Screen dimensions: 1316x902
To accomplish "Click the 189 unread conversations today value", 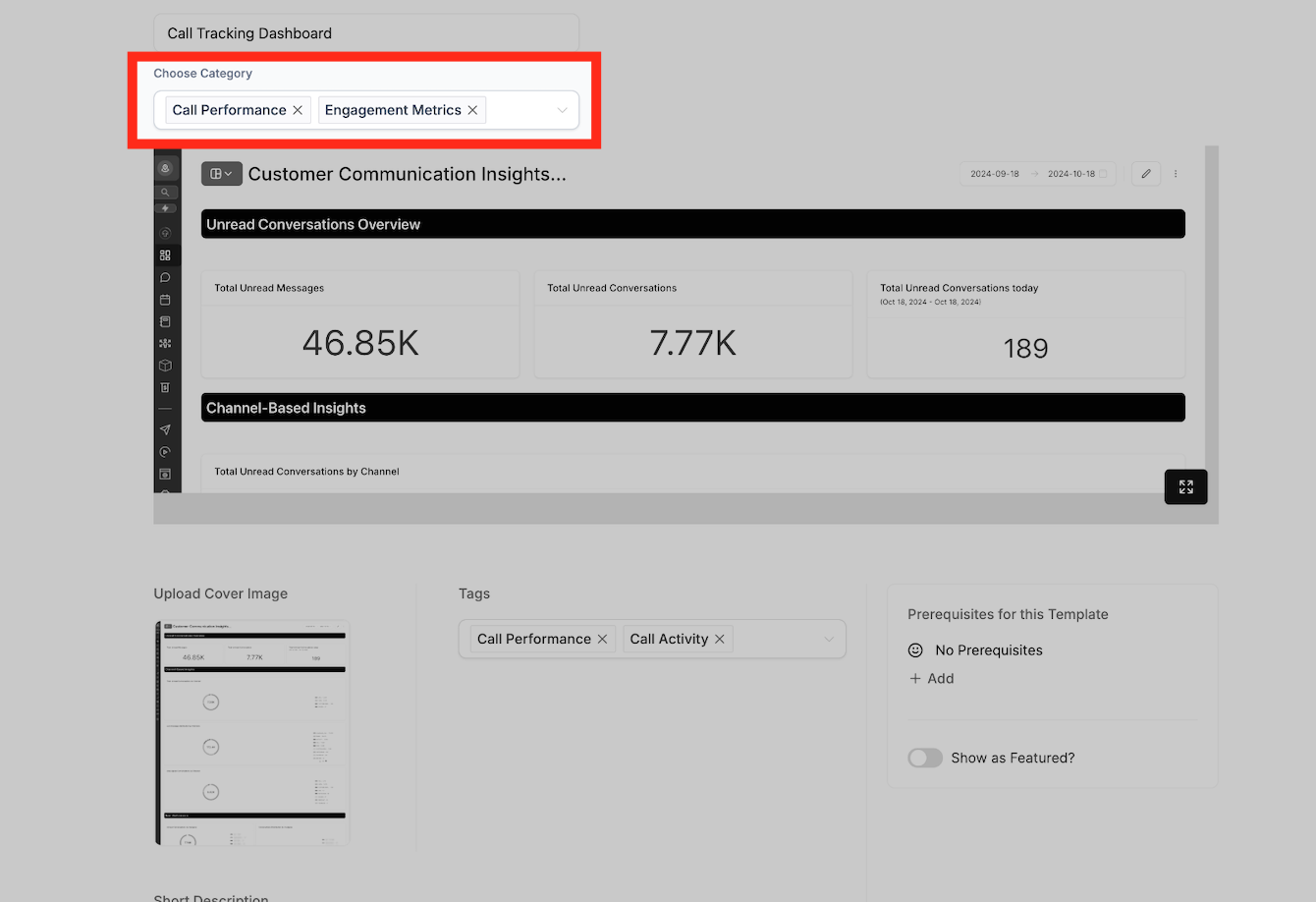I will click(1025, 348).
